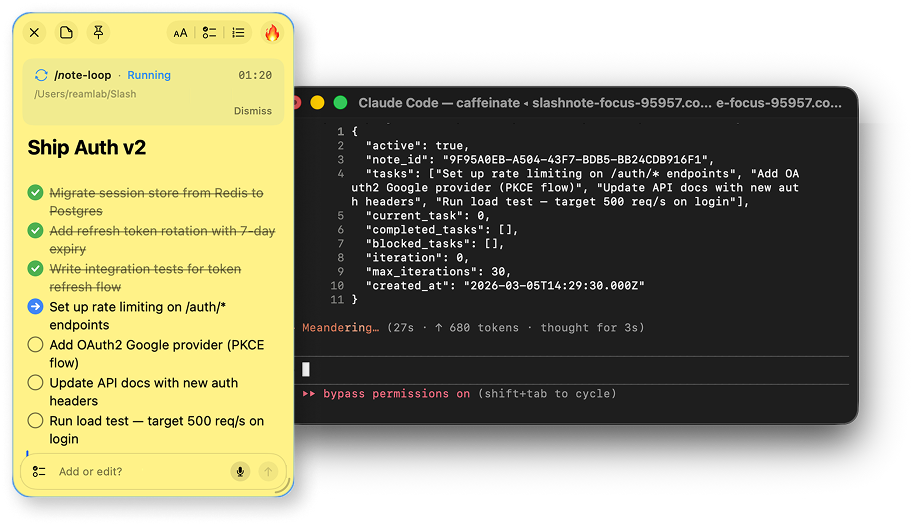
Task: Close the note with the X icon
Action: coord(34,33)
